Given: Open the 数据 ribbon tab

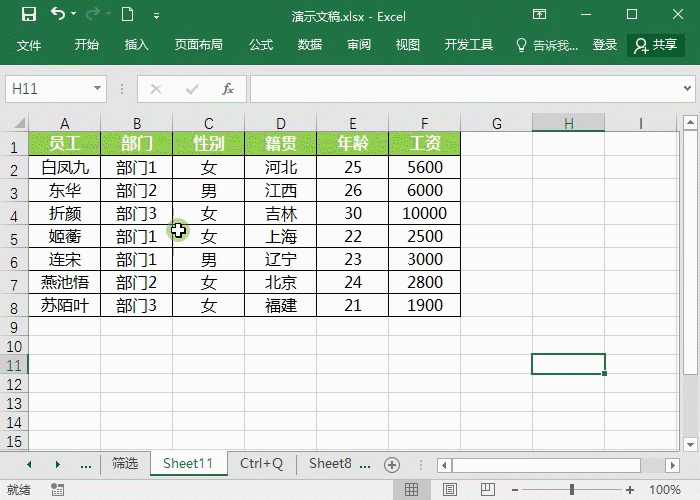Looking at the screenshot, I should pos(309,45).
